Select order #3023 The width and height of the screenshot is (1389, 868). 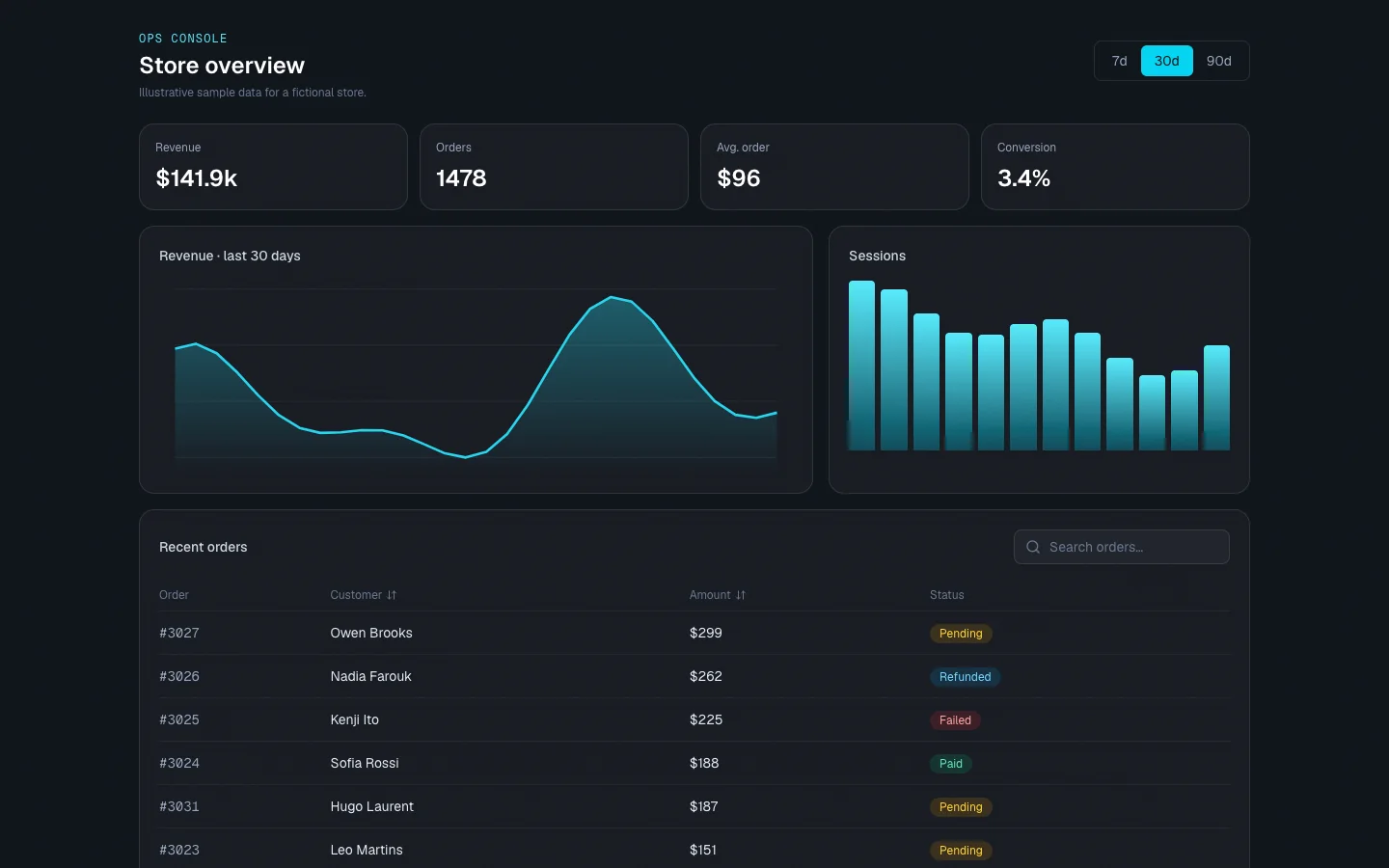pos(179,850)
